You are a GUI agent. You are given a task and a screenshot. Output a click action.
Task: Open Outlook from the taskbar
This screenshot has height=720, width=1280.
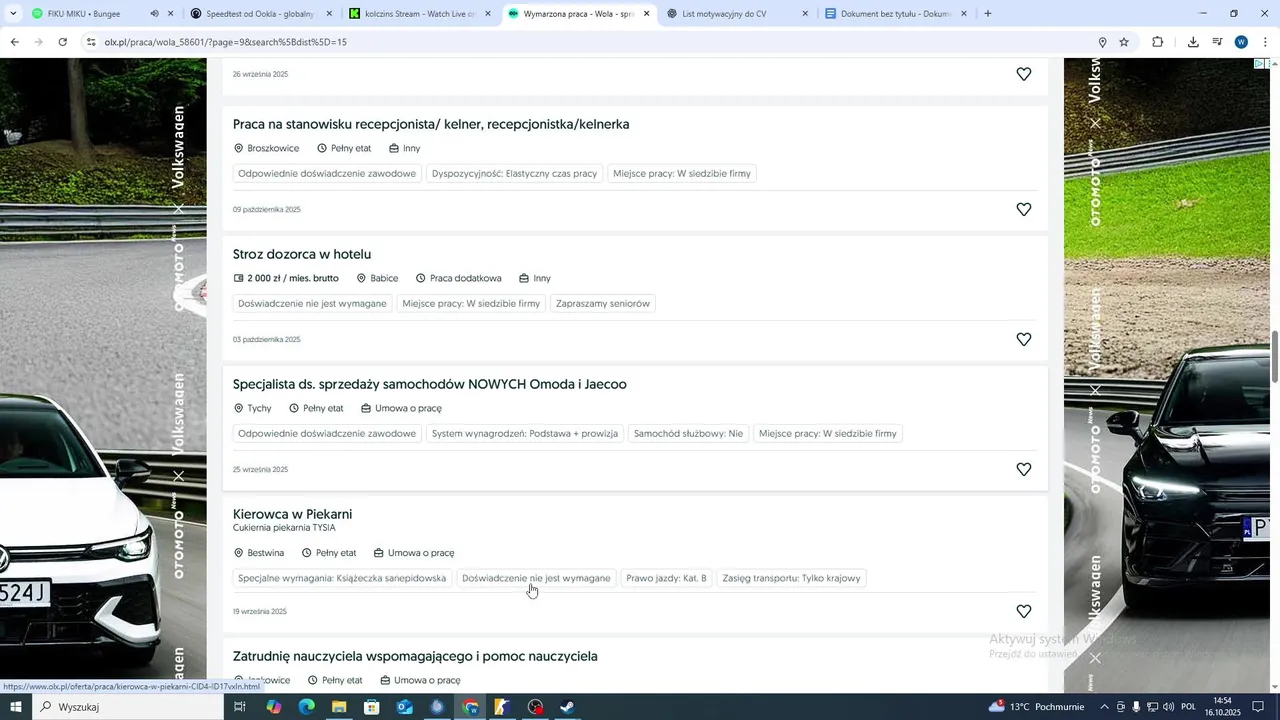pyautogui.click(x=404, y=707)
